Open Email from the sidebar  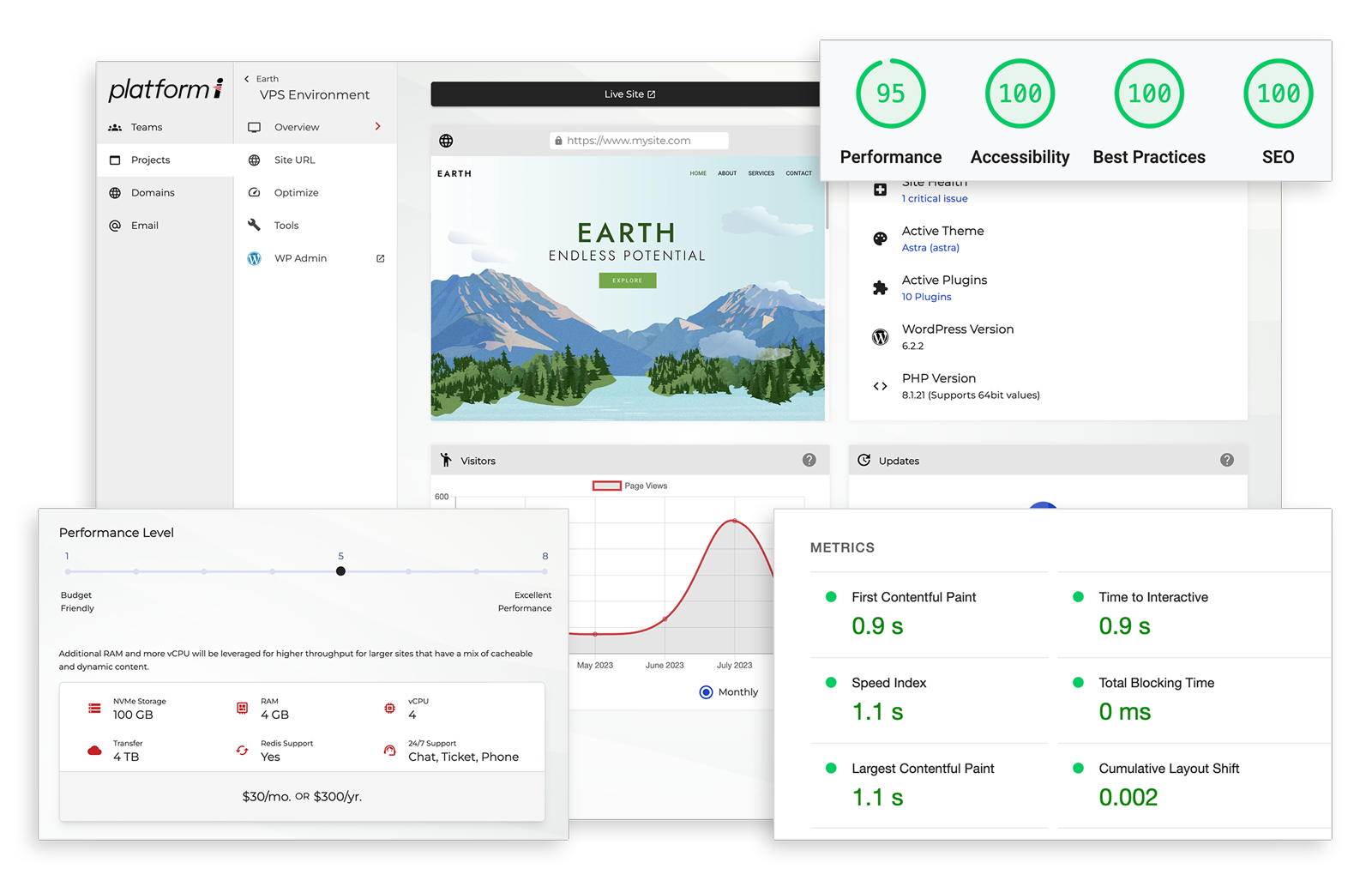[x=144, y=226]
